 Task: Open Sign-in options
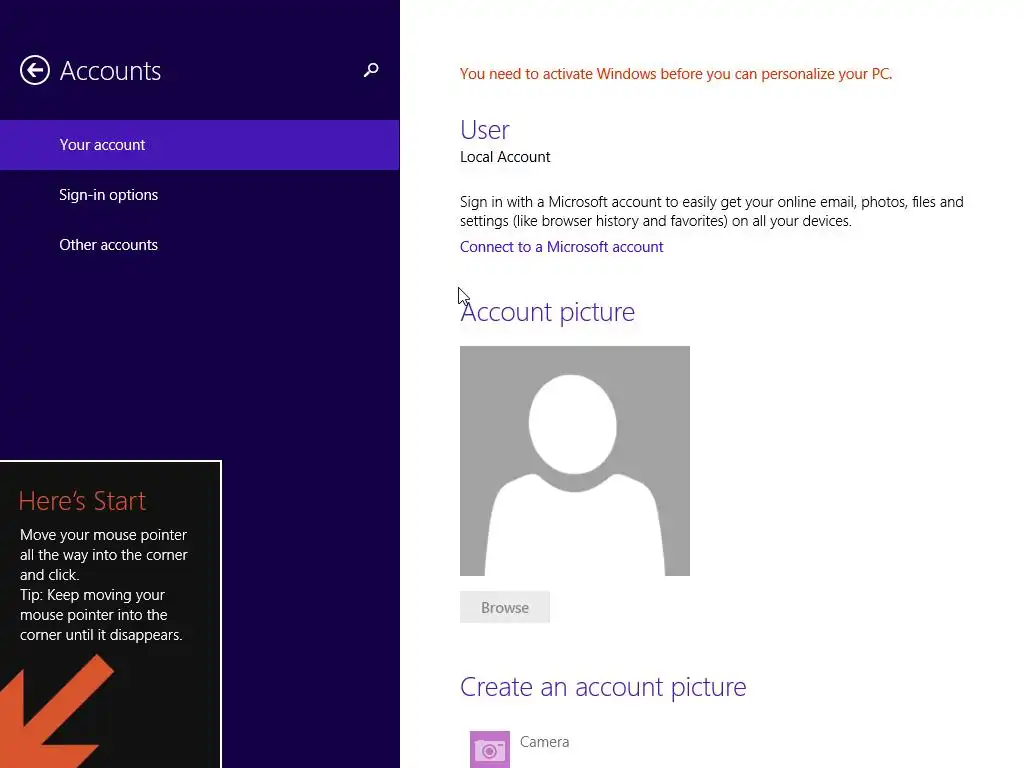click(x=199, y=195)
